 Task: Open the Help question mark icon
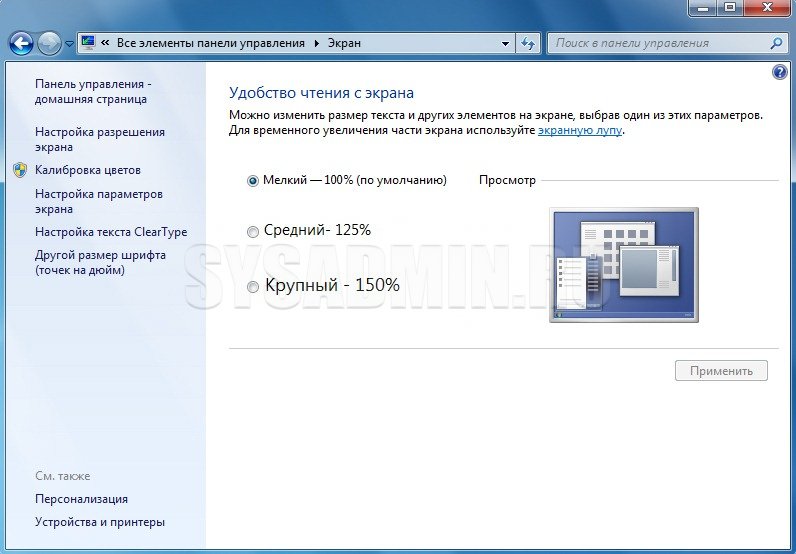tap(780, 72)
